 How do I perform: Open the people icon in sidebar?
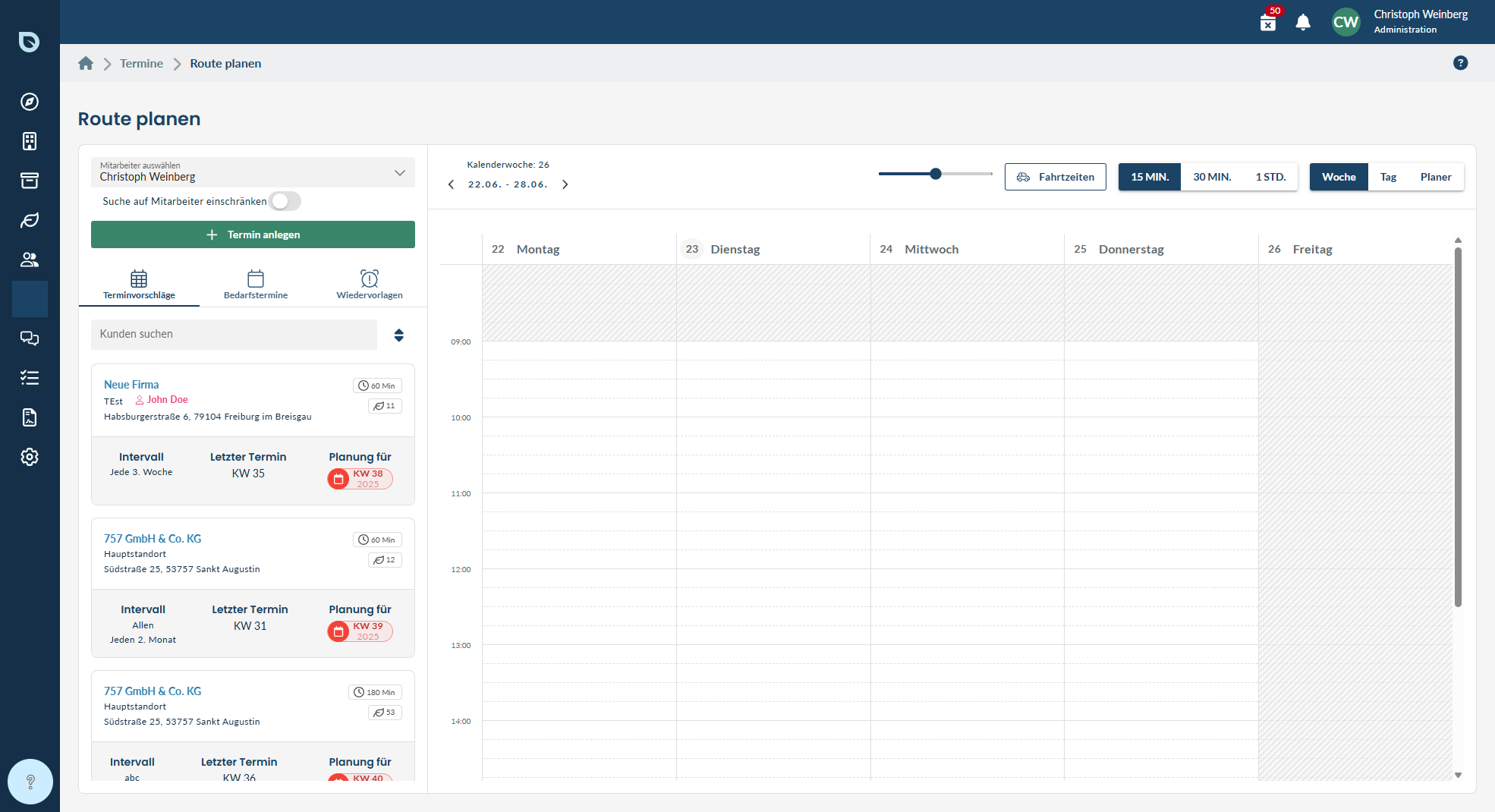[30, 260]
